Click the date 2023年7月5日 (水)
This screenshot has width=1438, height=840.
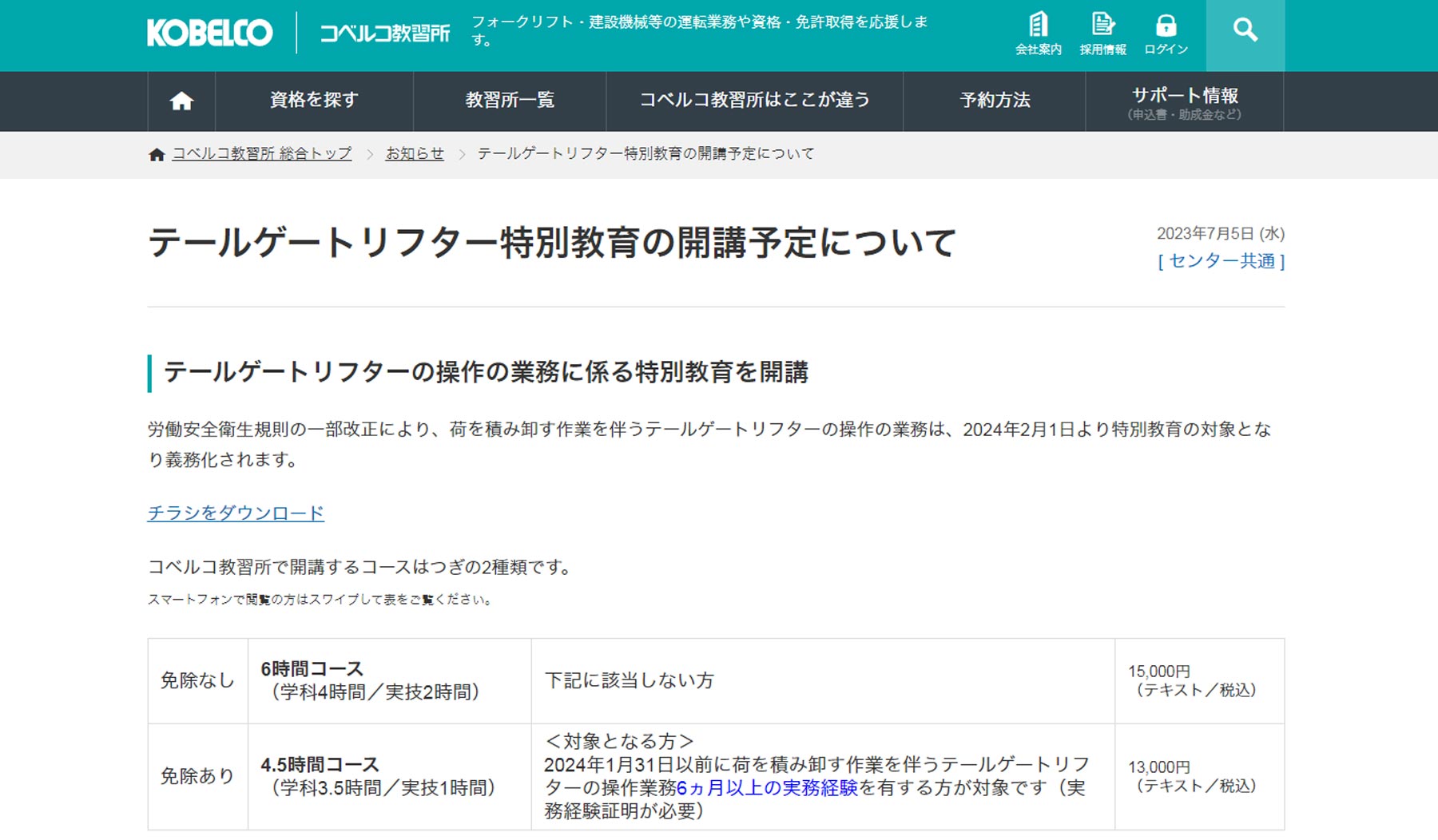[x=1221, y=233]
